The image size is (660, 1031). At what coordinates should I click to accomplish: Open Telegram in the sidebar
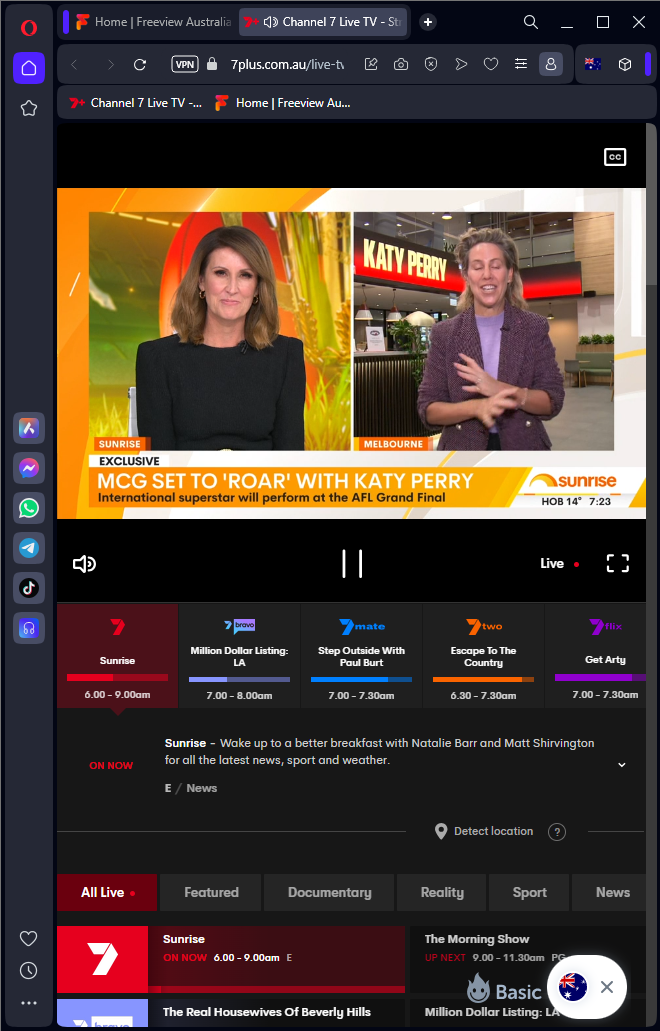pos(29,548)
